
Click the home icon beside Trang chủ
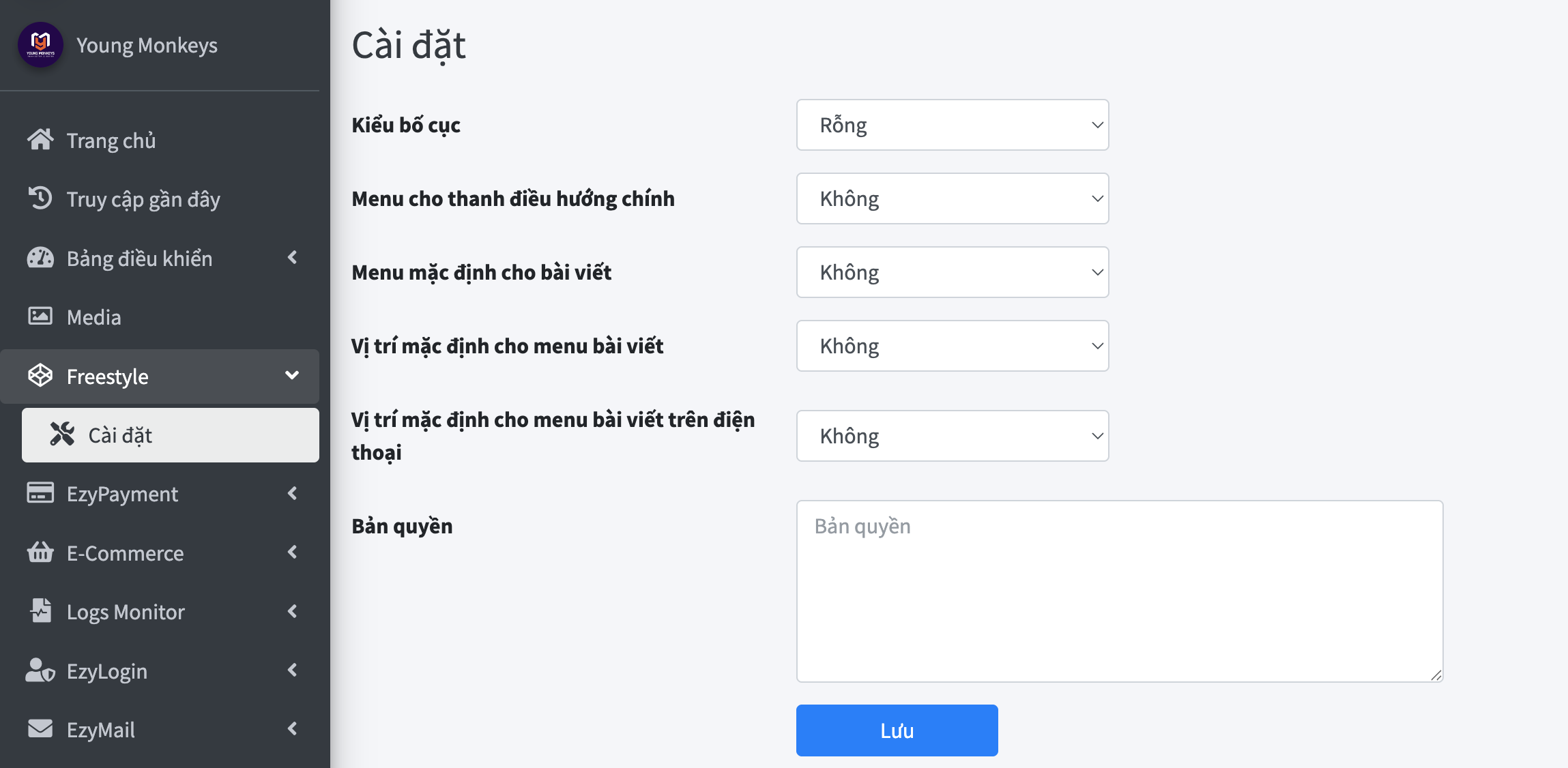click(x=40, y=140)
